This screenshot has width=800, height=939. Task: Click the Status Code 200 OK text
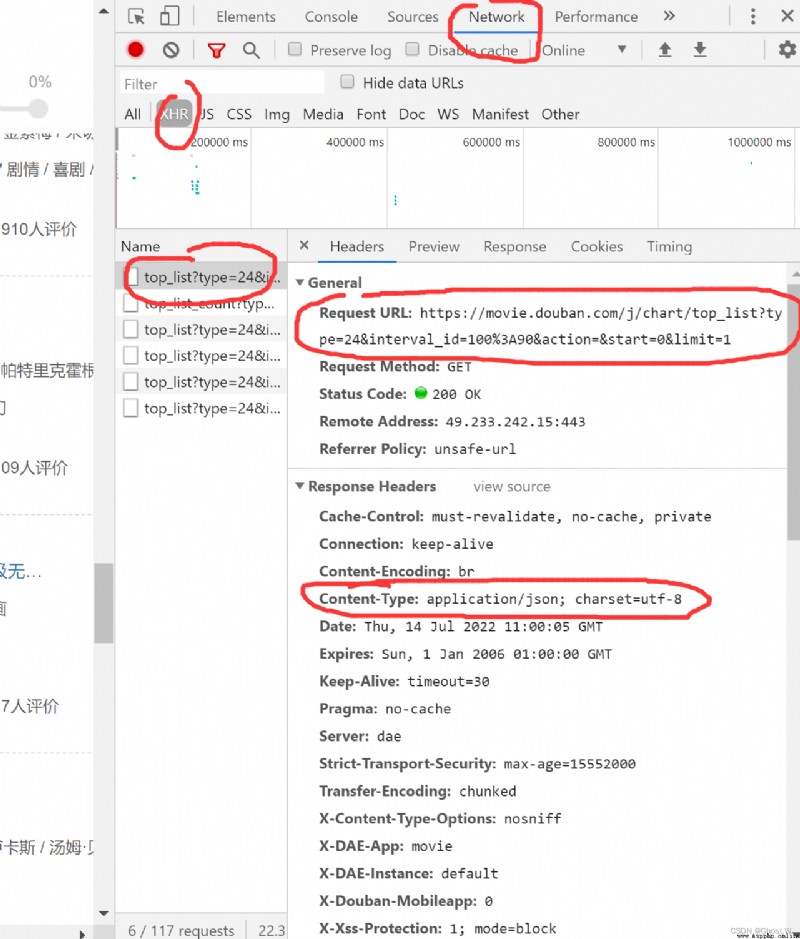tap(456, 394)
